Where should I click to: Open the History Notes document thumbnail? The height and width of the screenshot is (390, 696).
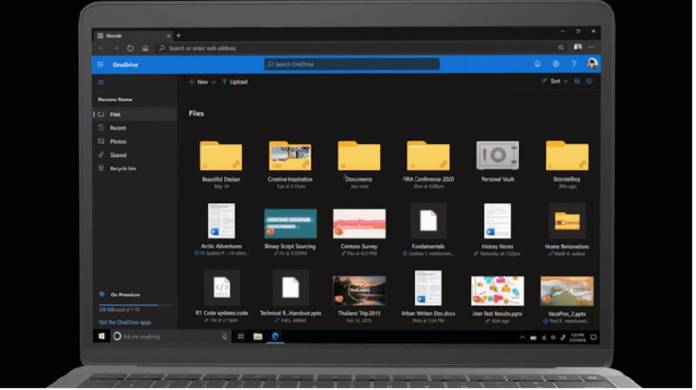497,221
